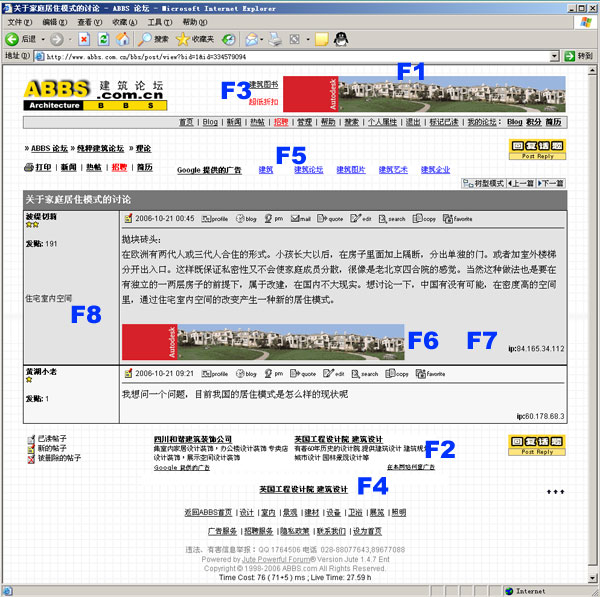The height and width of the screenshot is (597, 600).
Task: Click the 下一篇 next topic link
Action: 551,184
